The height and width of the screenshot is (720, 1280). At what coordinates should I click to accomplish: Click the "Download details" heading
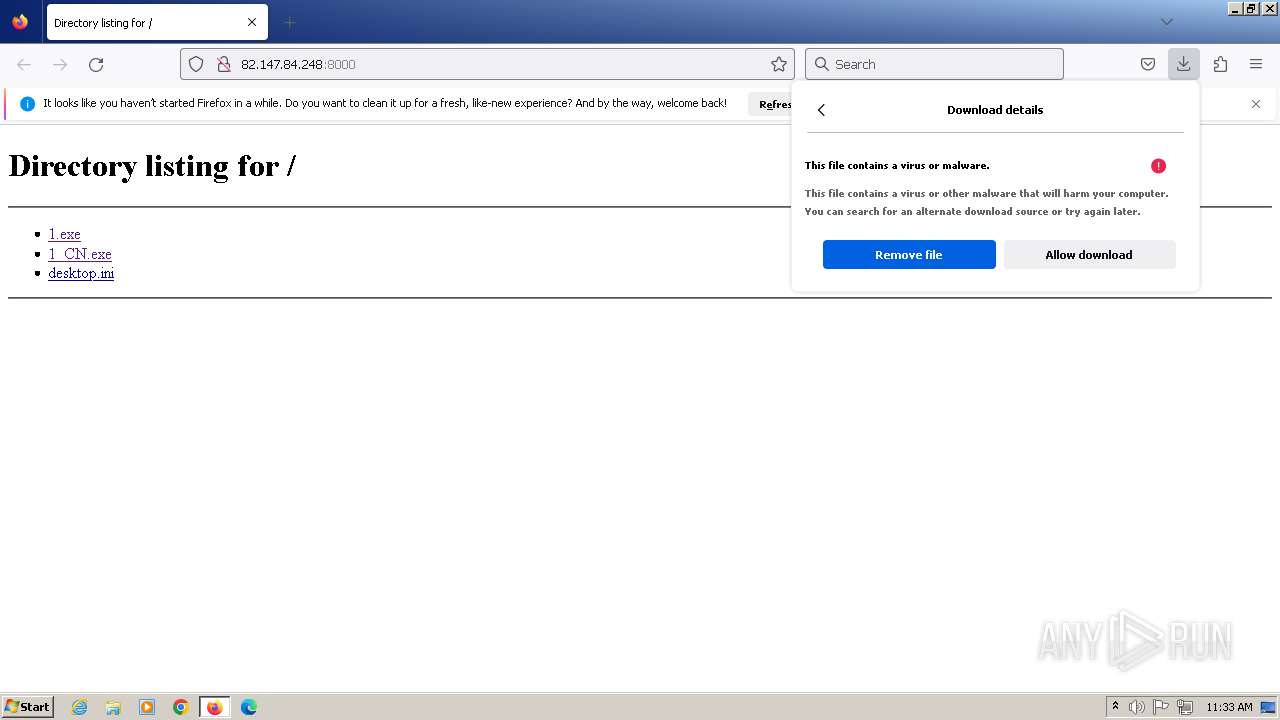(995, 110)
